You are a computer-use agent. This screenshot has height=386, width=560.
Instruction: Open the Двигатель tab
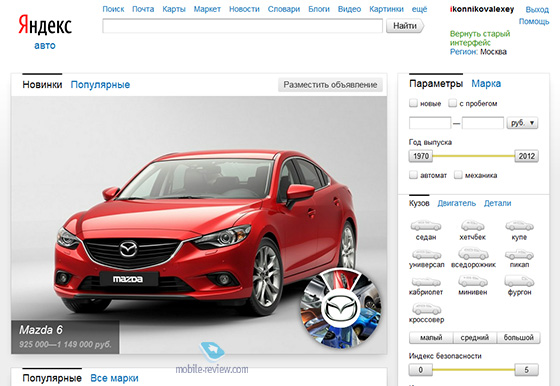tap(456, 203)
